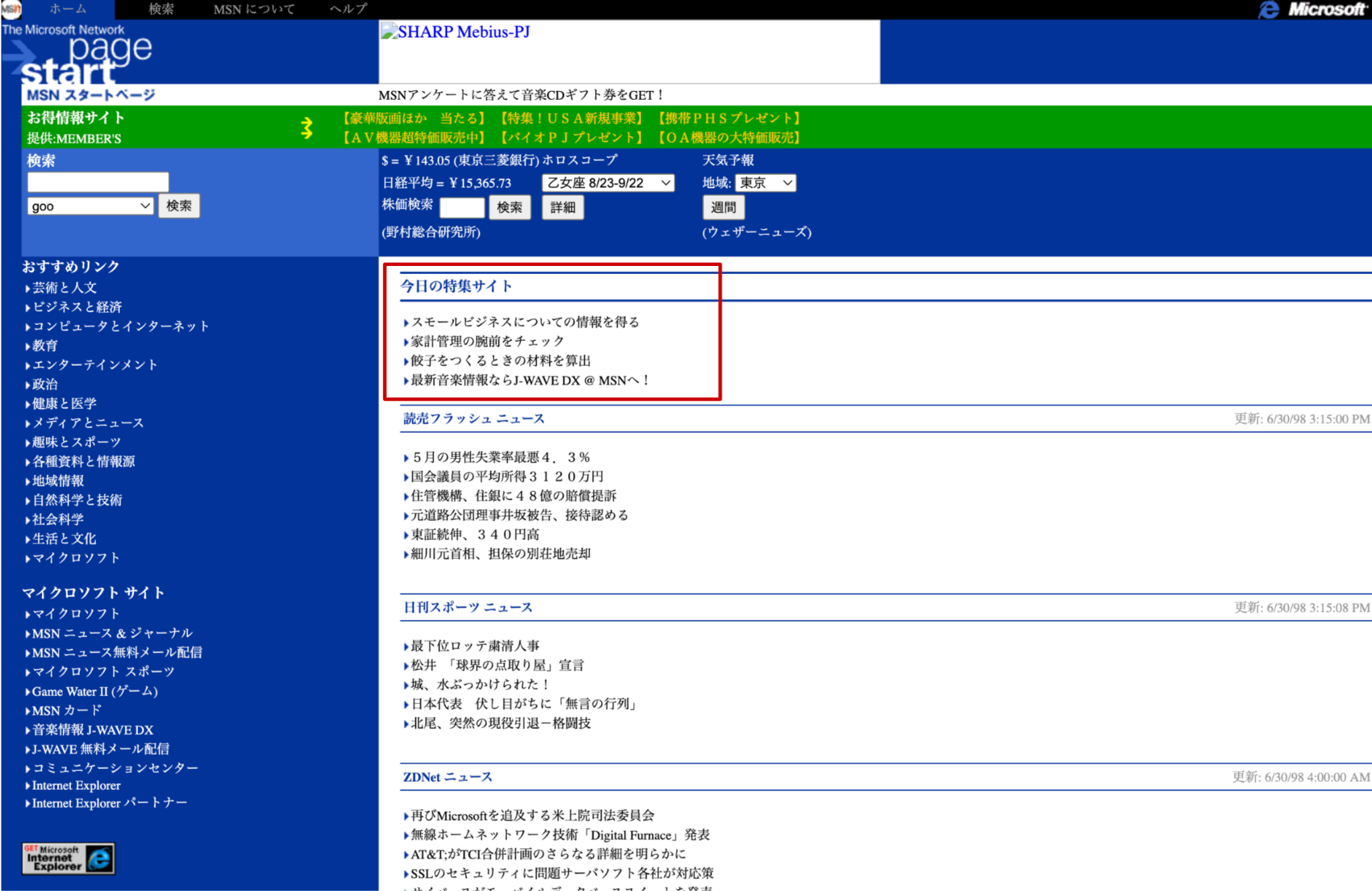This screenshot has width=1372, height=891.
Task: Click the yellow arrow icon in green bar
Action: pyautogui.click(x=306, y=127)
